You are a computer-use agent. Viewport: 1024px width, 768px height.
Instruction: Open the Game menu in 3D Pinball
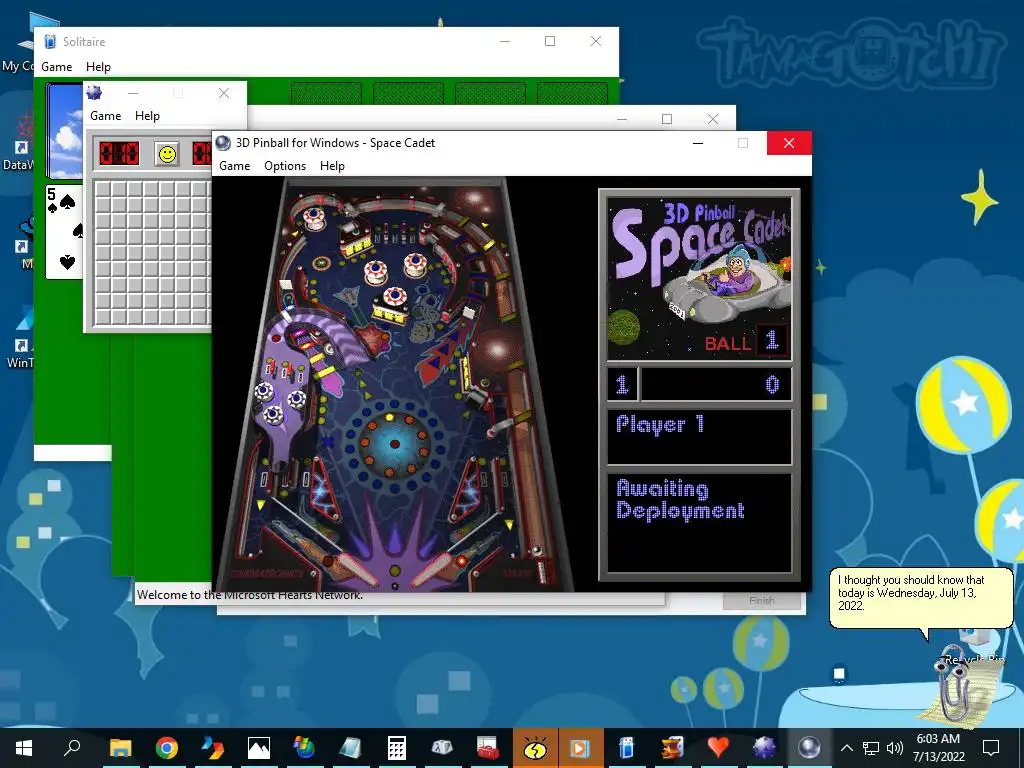pos(234,166)
